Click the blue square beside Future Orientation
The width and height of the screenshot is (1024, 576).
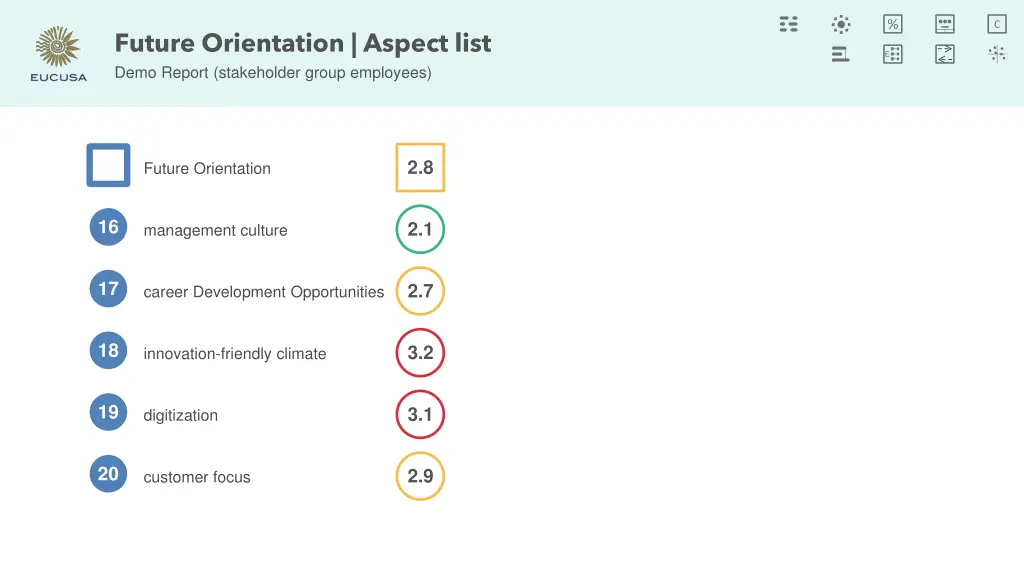[108, 166]
